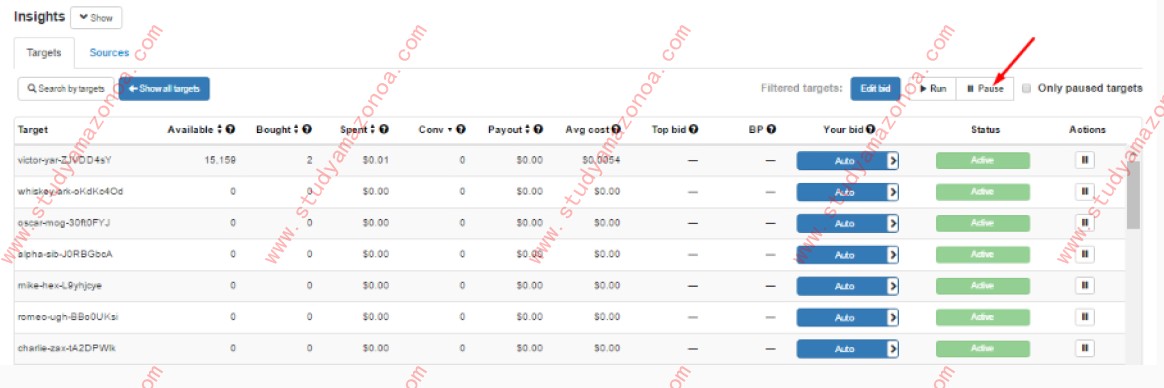This screenshot has height=388, width=1164.
Task: Enable Only paused targets checkbox
Action: click(x=1027, y=88)
